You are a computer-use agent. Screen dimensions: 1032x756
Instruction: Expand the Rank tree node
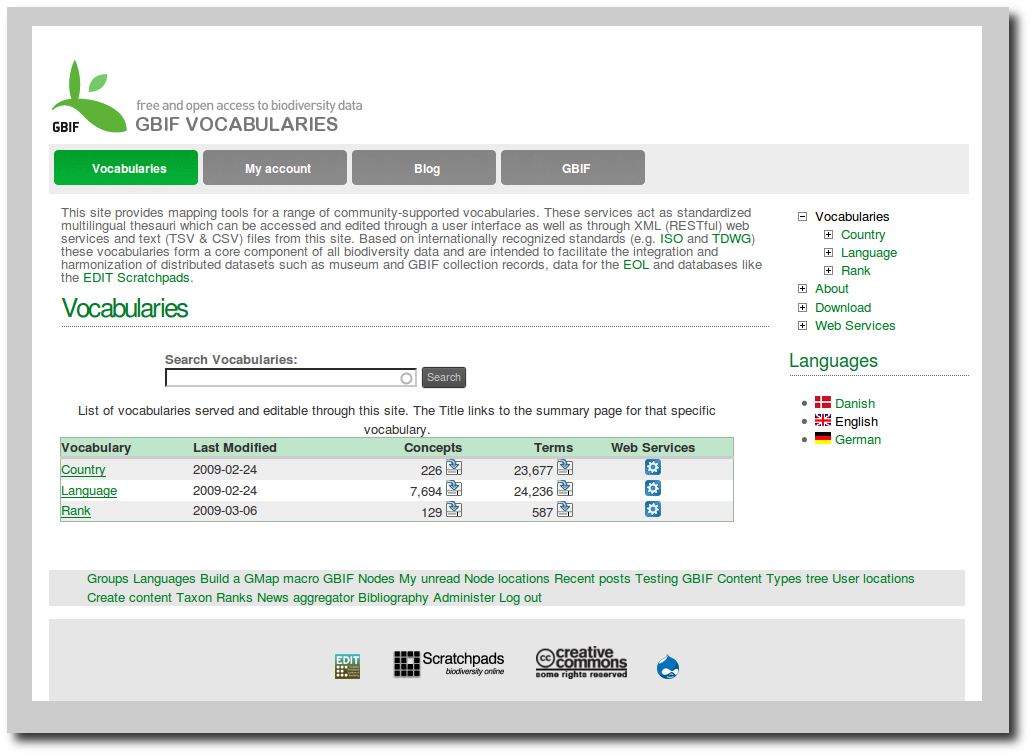829,270
